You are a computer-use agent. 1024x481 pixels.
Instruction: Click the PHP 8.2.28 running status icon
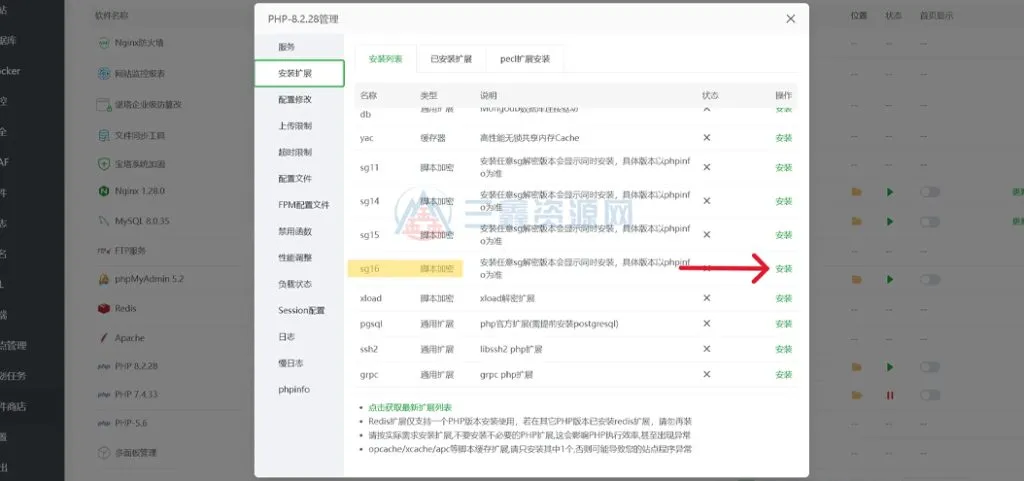tap(889, 367)
